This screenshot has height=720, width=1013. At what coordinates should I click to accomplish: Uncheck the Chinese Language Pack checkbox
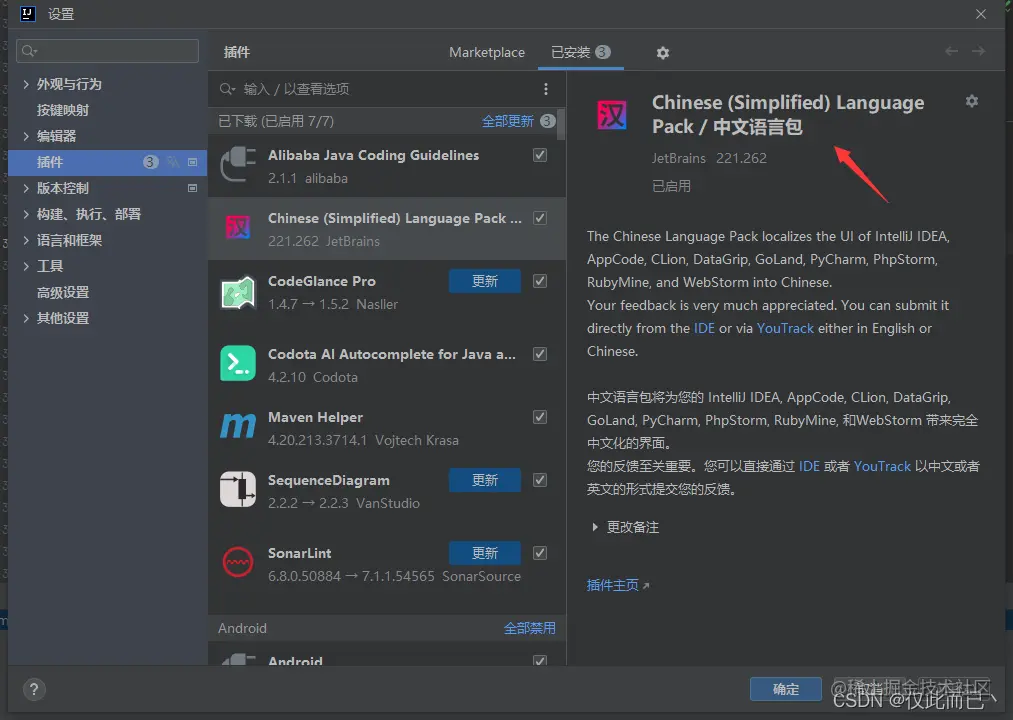coord(540,218)
